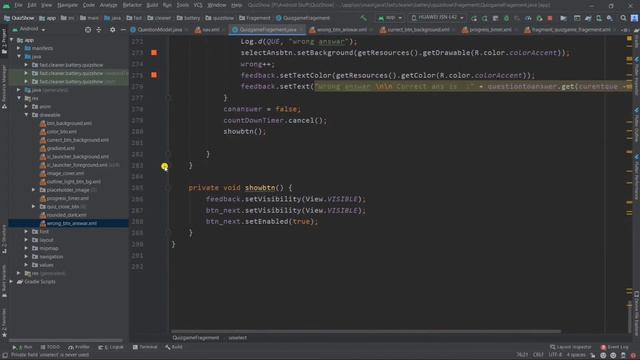Viewport: 640px width, 360px height.
Task: Collapse the drawable folder
Action: (27, 115)
